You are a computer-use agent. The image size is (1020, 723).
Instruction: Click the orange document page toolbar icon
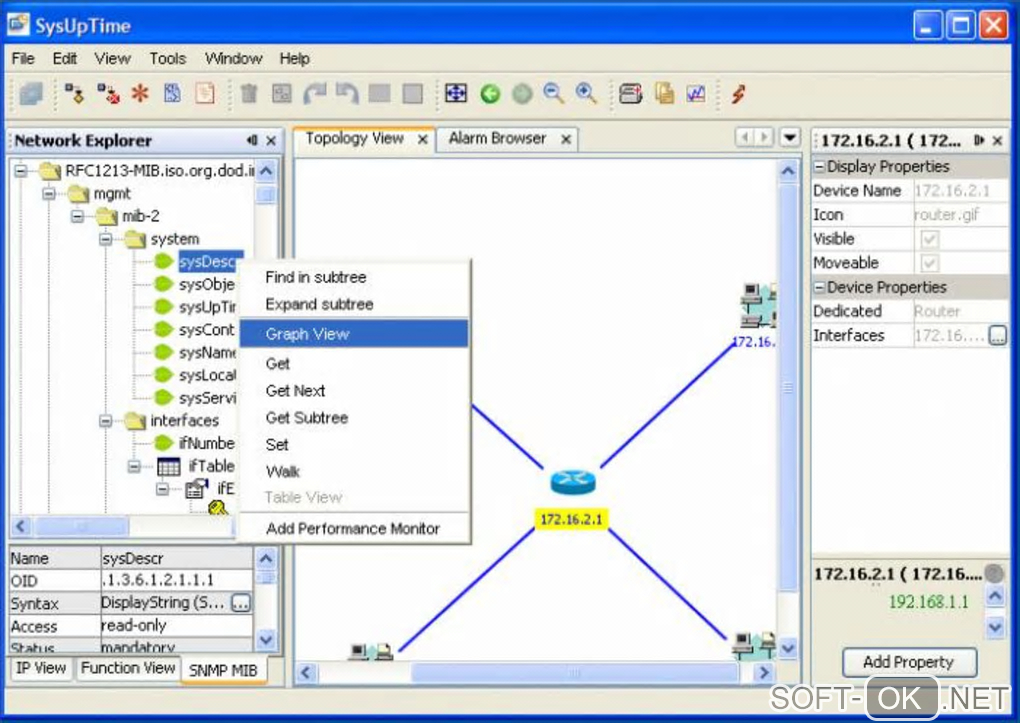tap(205, 94)
